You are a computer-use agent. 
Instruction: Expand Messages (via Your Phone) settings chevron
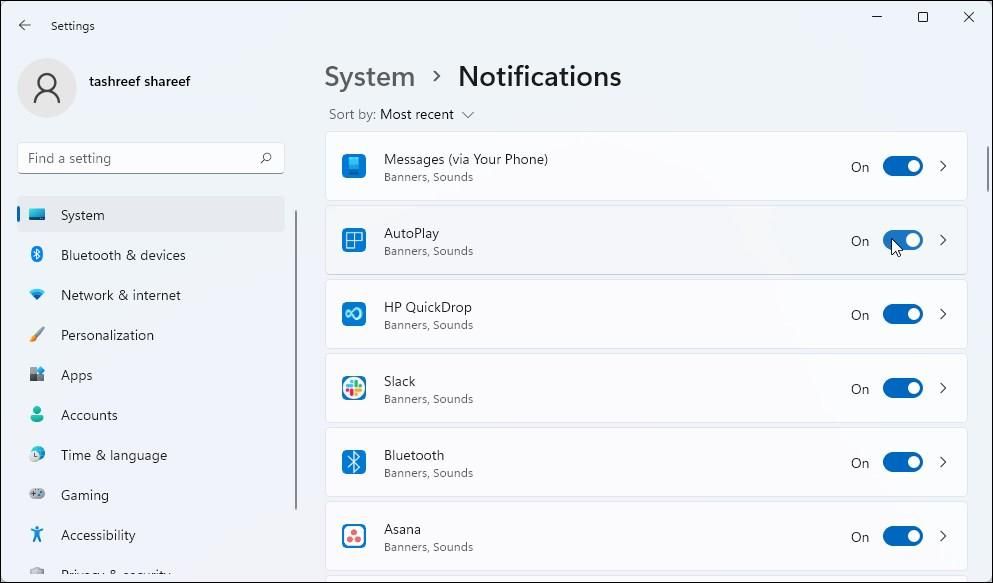point(943,166)
